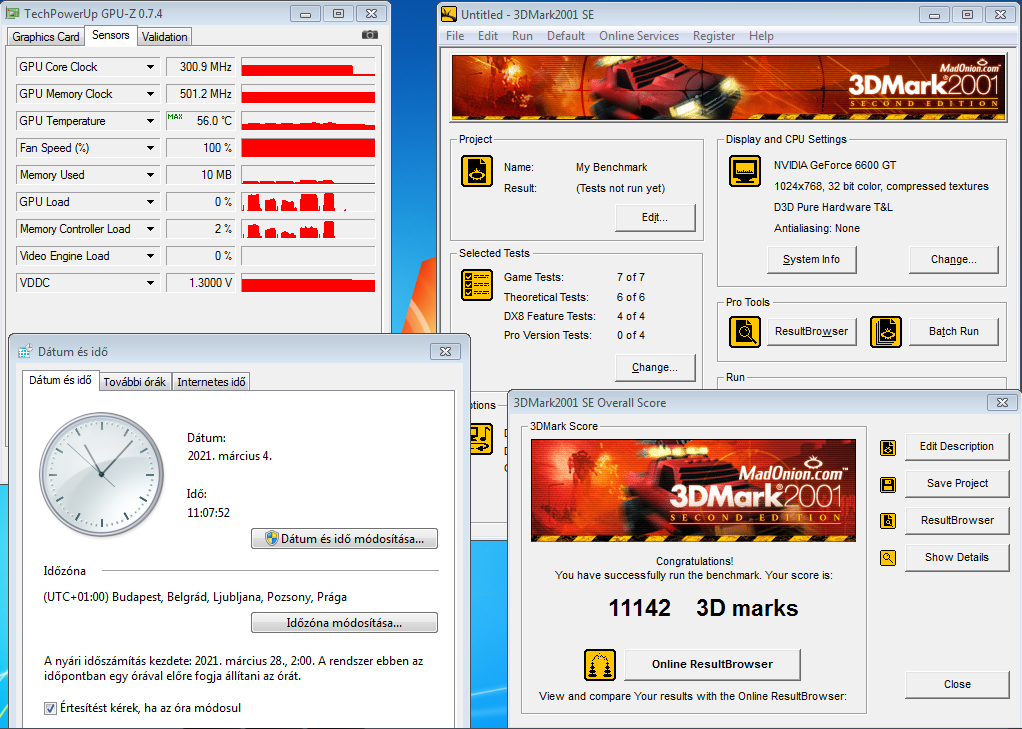Open the GPU Load sensor dropdown
1022x729 pixels.
click(151, 202)
